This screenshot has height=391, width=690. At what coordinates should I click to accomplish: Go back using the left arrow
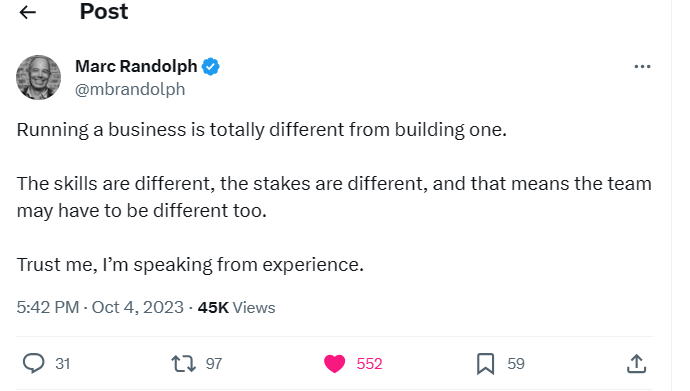[x=27, y=12]
